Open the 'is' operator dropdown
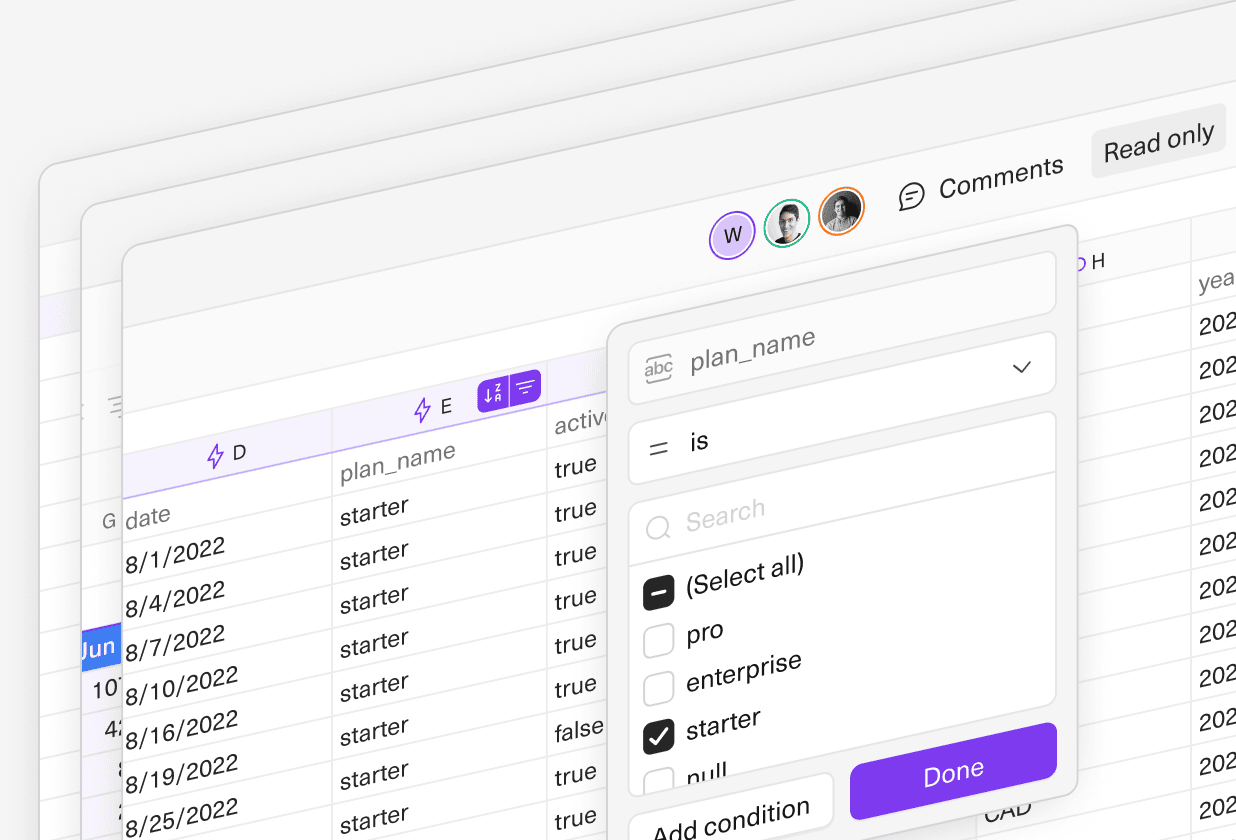This screenshot has height=840, width=1236. point(840,443)
